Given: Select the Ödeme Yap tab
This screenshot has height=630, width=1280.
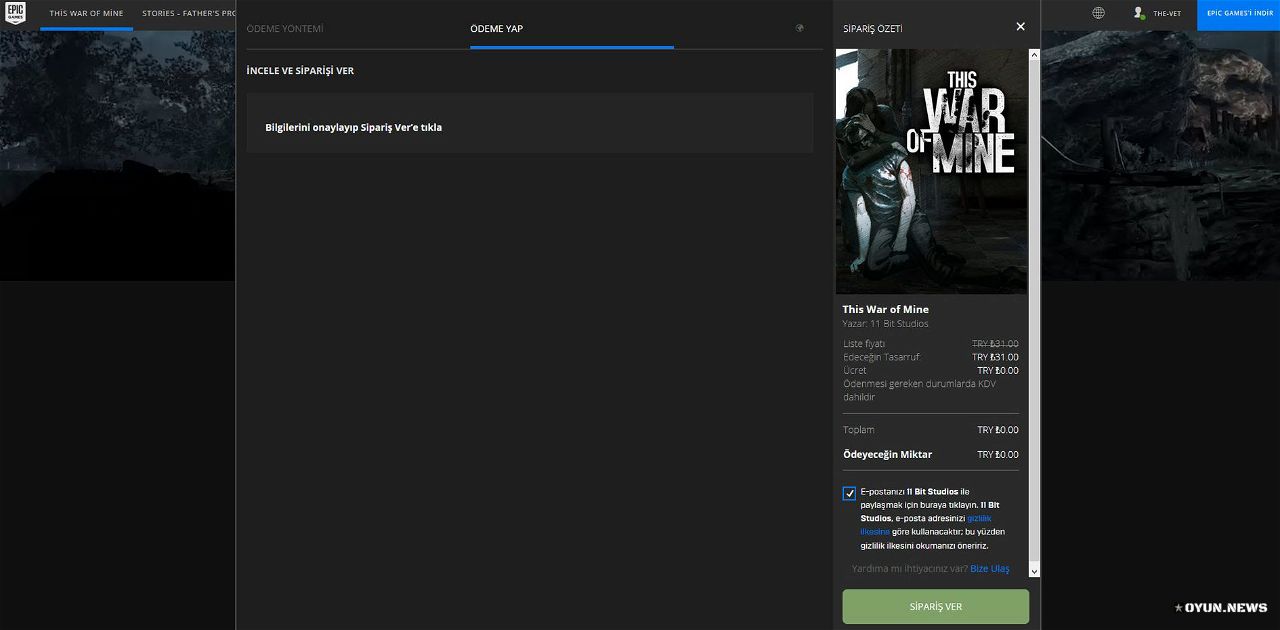Looking at the screenshot, I should click(497, 29).
